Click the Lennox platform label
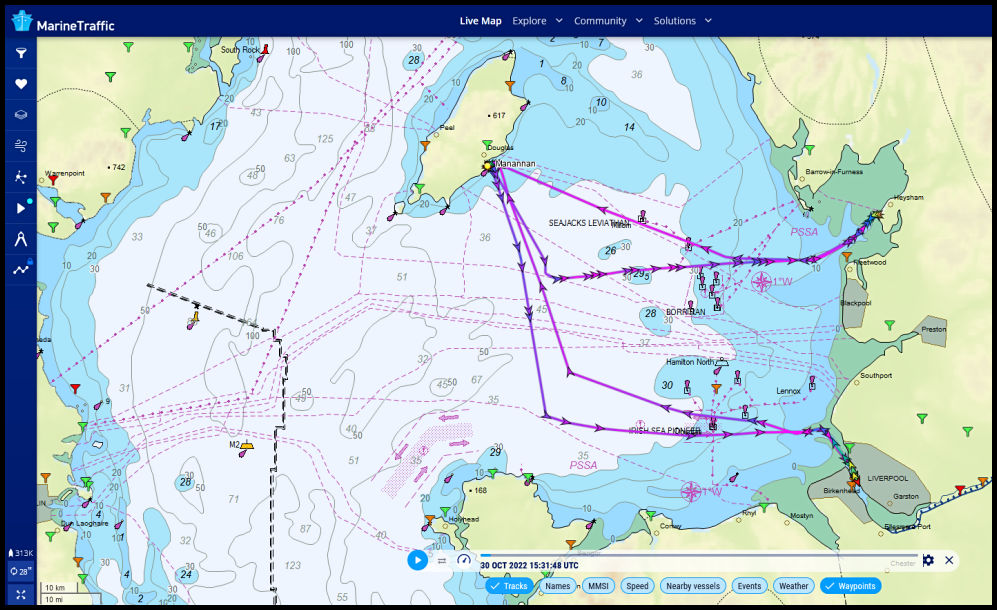 pos(788,391)
